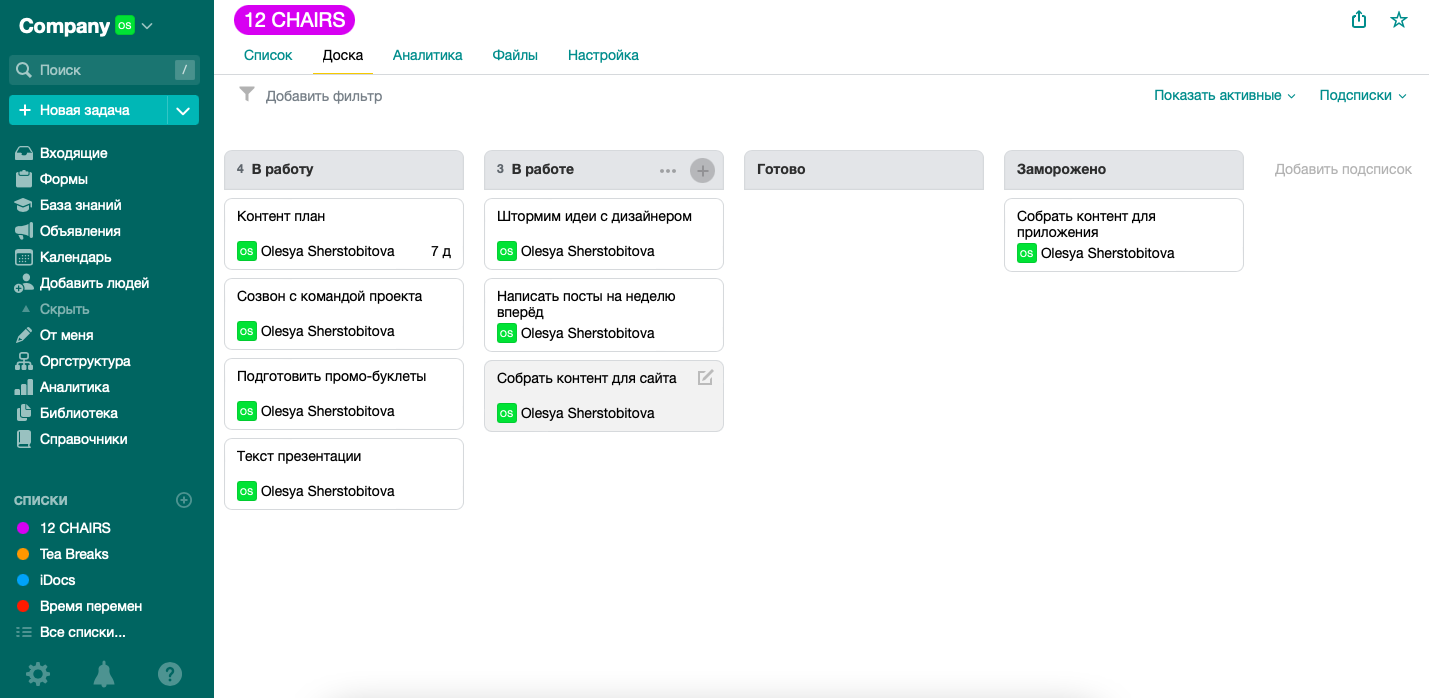Expand the Новая задача dropdown arrow

(183, 111)
